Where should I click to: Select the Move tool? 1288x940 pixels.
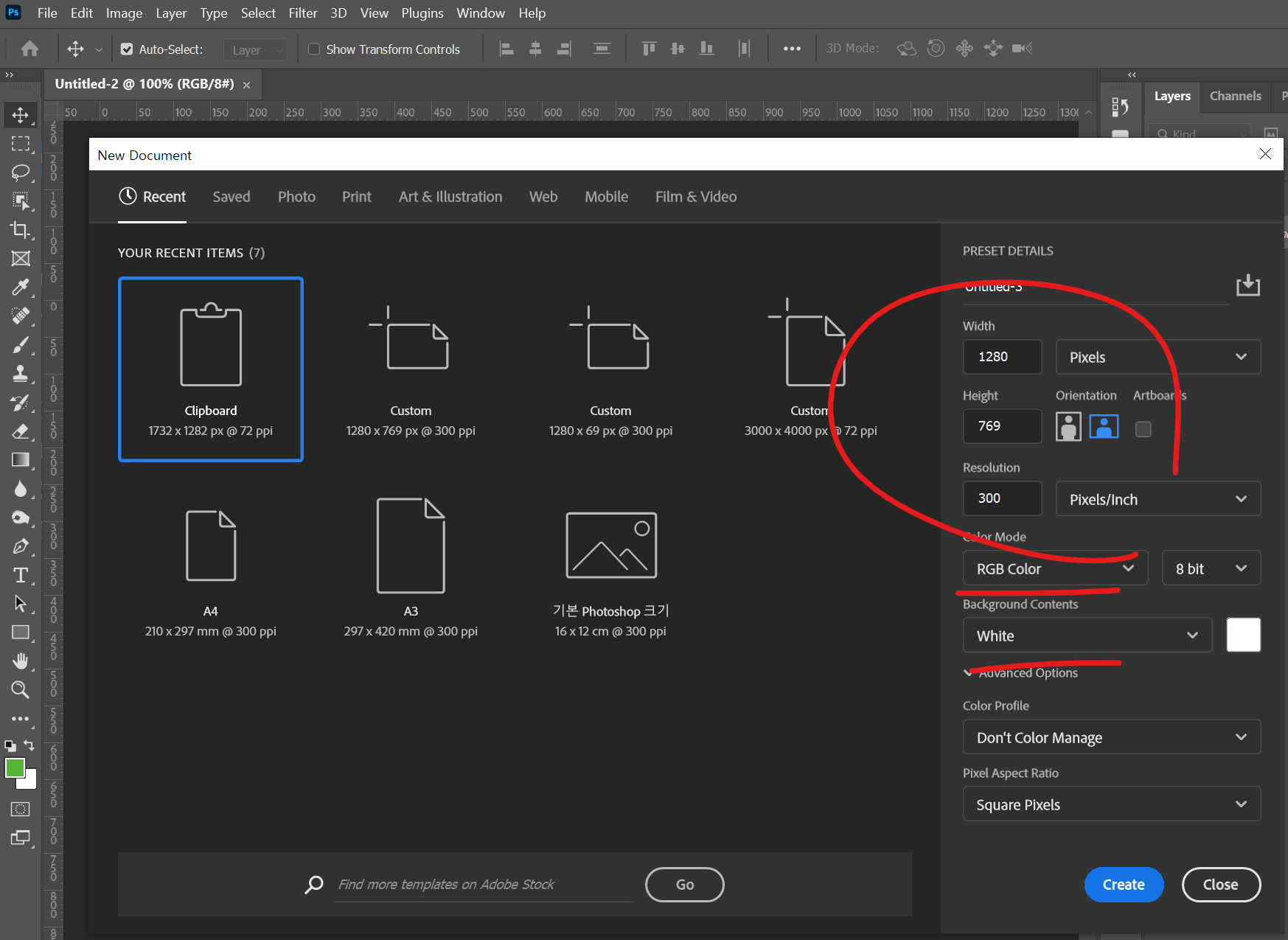tap(21, 115)
